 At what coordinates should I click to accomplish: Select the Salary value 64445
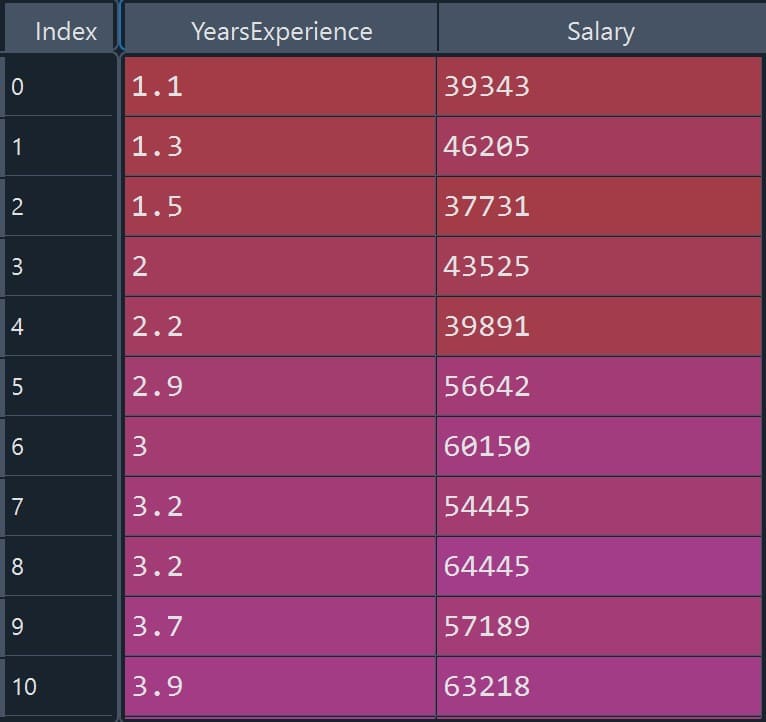tap(598, 567)
